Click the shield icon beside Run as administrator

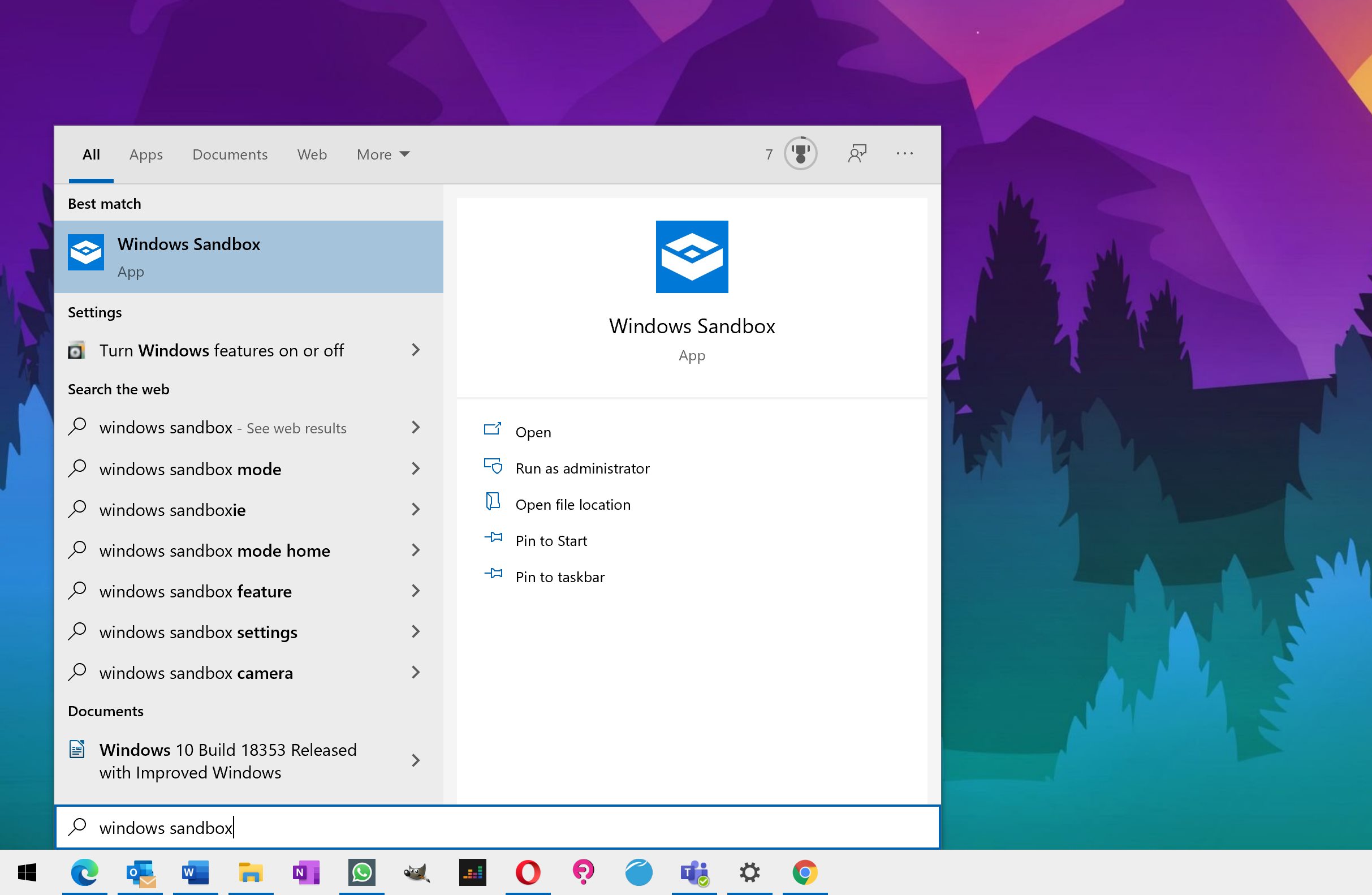(x=494, y=467)
